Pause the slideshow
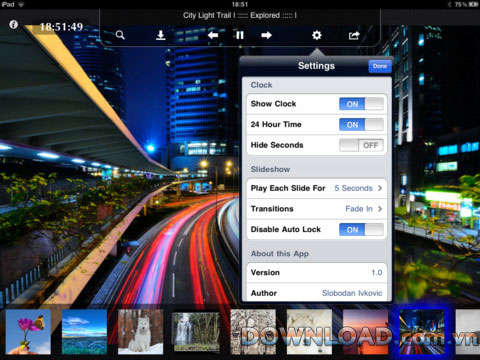The image size is (480, 360). (x=240, y=35)
